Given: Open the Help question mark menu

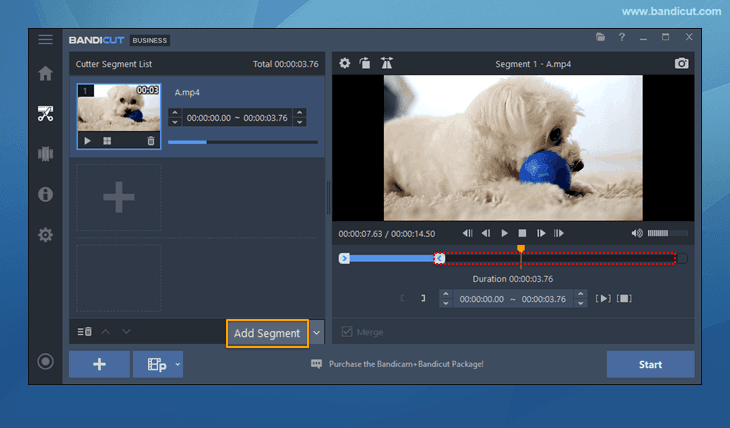Looking at the screenshot, I should point(622,38).
